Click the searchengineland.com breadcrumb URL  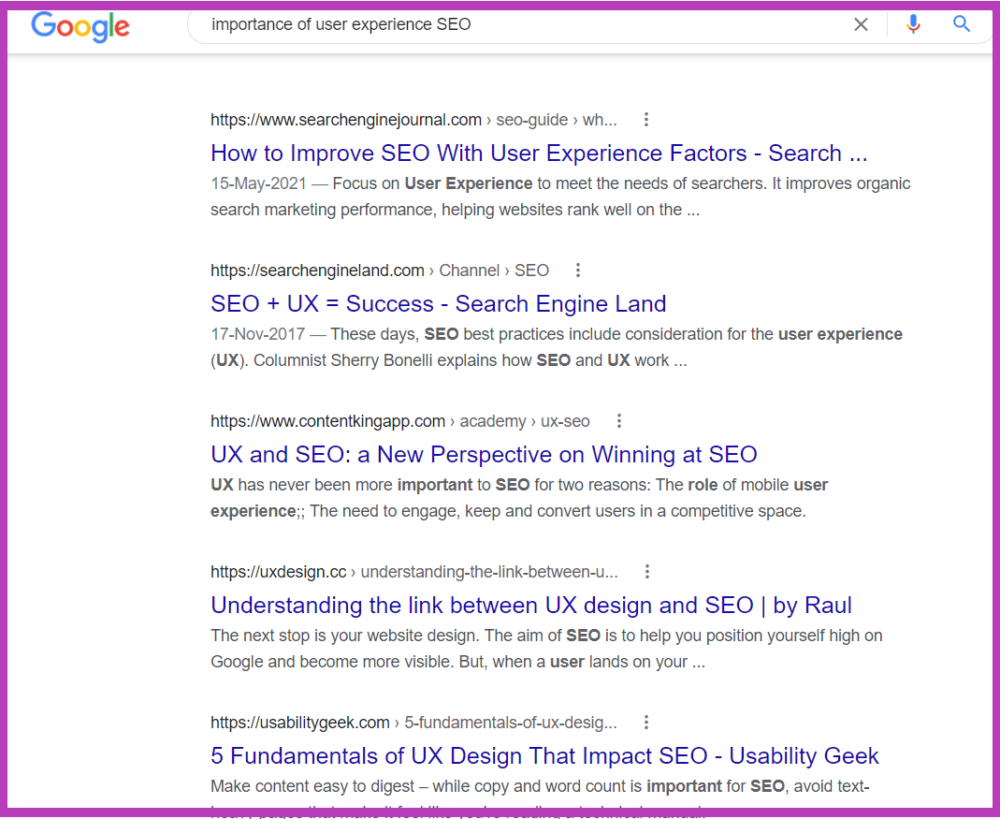(317, 270)
